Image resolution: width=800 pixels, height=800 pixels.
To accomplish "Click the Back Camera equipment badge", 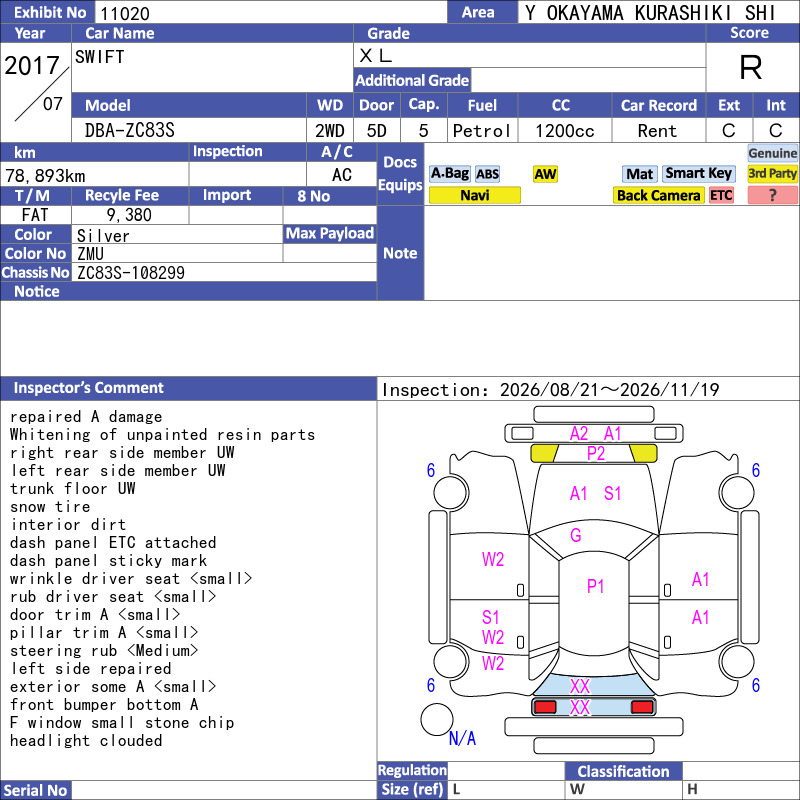I will [658, 195].
